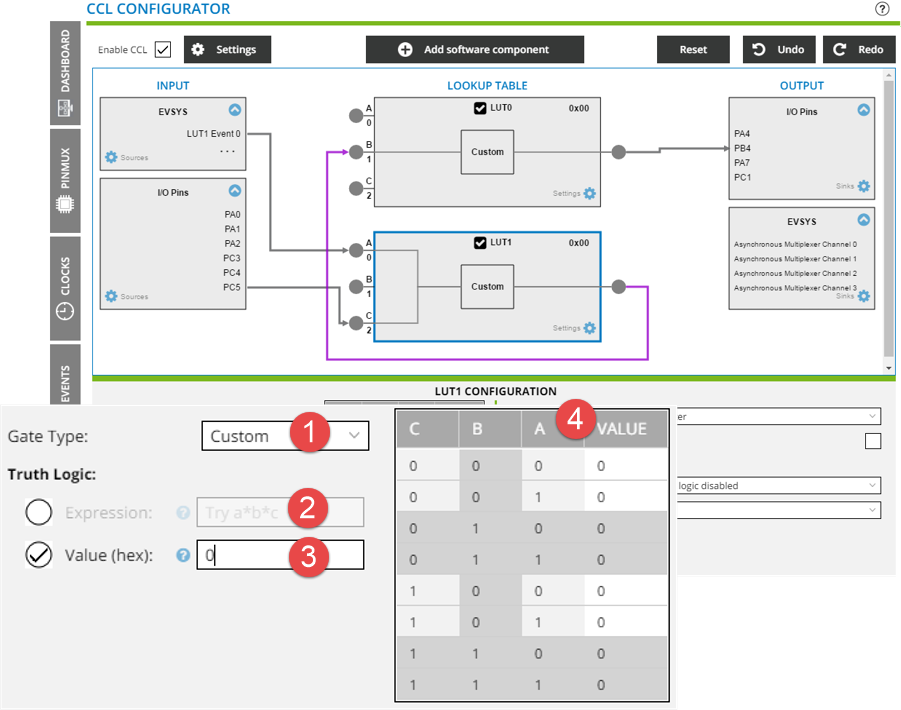Select the Expression radio option

click(39, 513)
